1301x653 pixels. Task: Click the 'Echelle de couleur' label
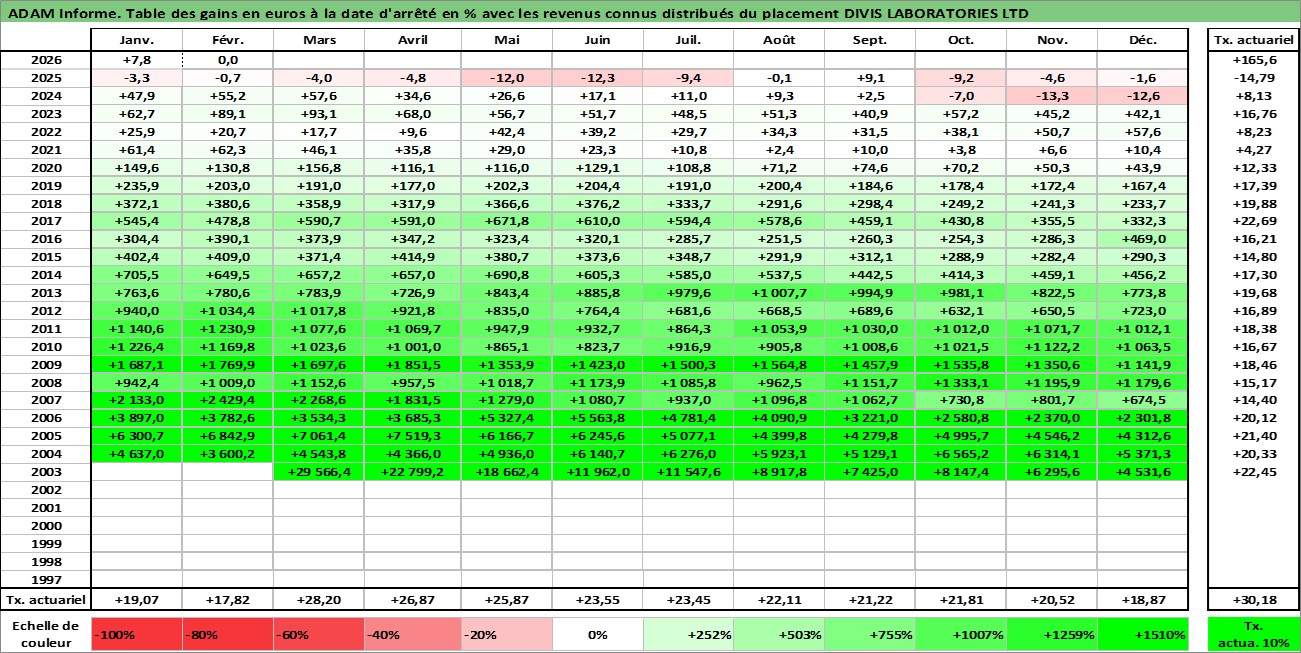click(46, 634)
